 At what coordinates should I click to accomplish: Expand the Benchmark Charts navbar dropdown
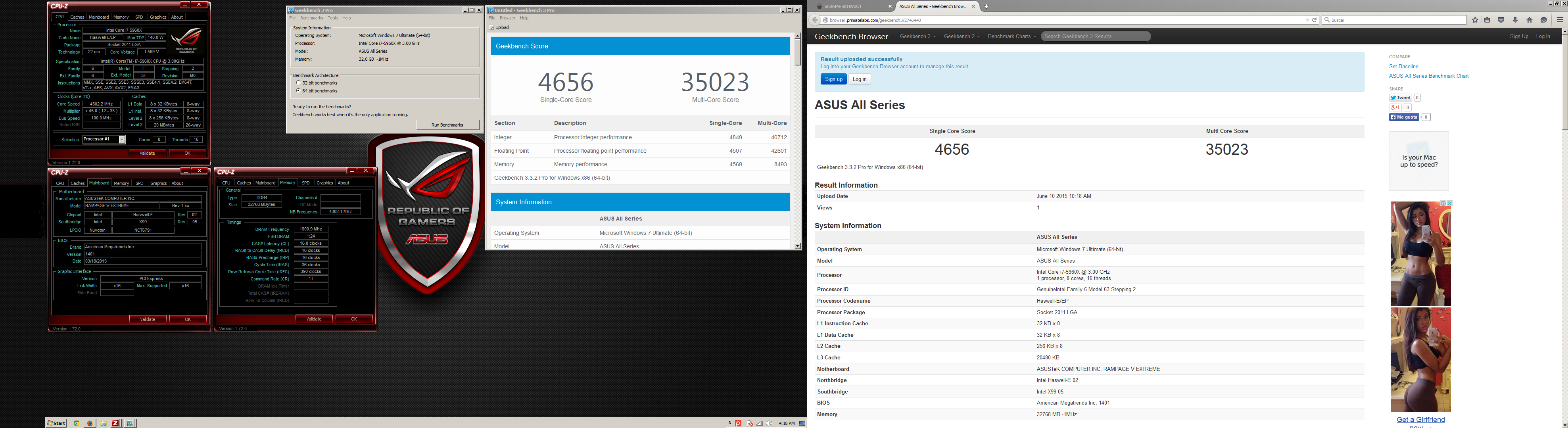(1011, 36)
